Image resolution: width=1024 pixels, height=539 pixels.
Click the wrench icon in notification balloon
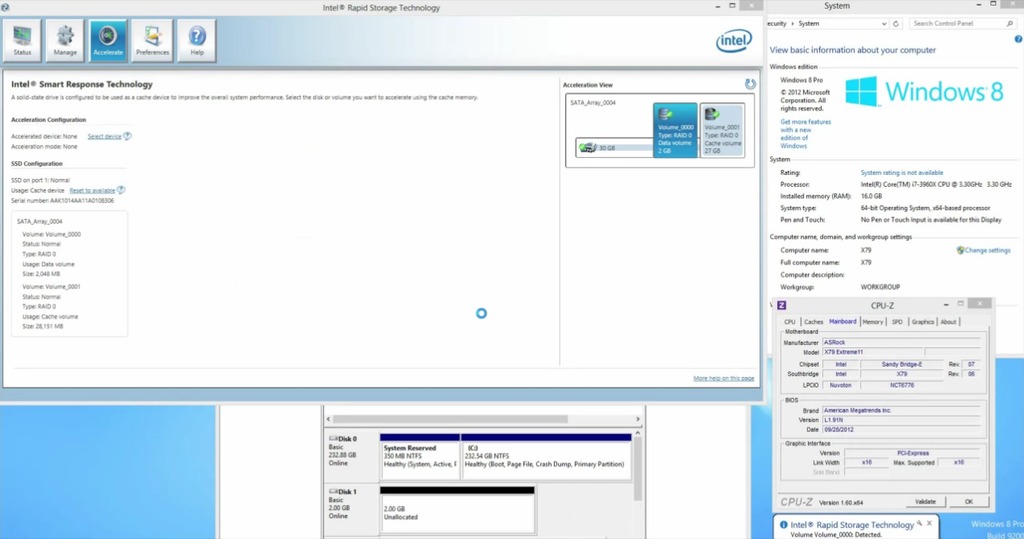[919, 523]
